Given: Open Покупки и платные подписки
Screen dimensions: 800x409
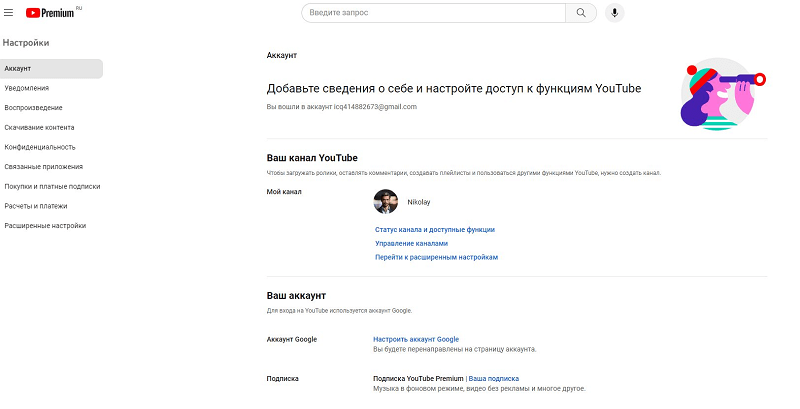Looking at the screenshot, I should pos(52,186).
